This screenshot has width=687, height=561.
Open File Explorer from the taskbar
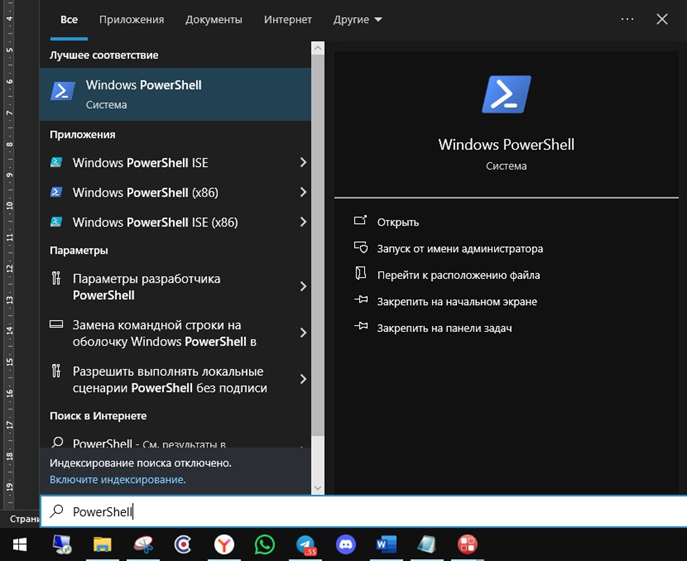(x=103, y=545)
